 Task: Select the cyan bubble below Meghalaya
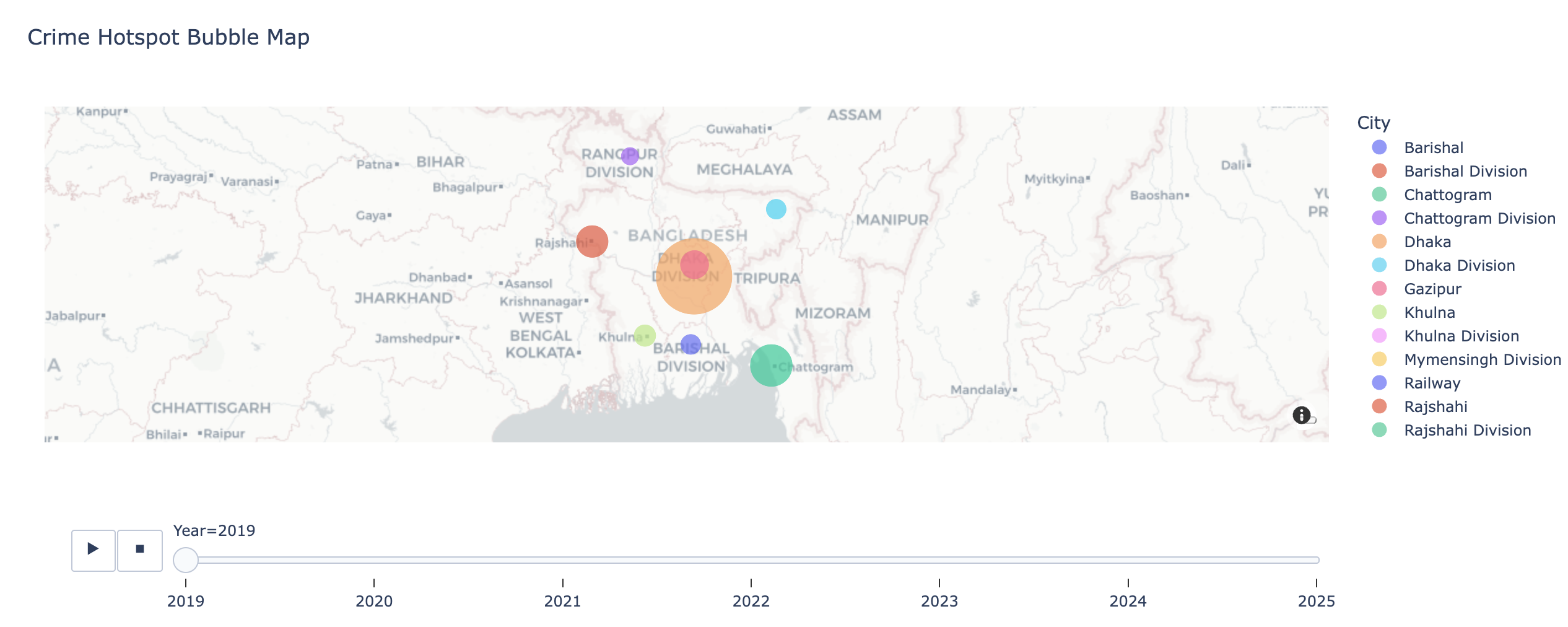[x=776, y=209]
